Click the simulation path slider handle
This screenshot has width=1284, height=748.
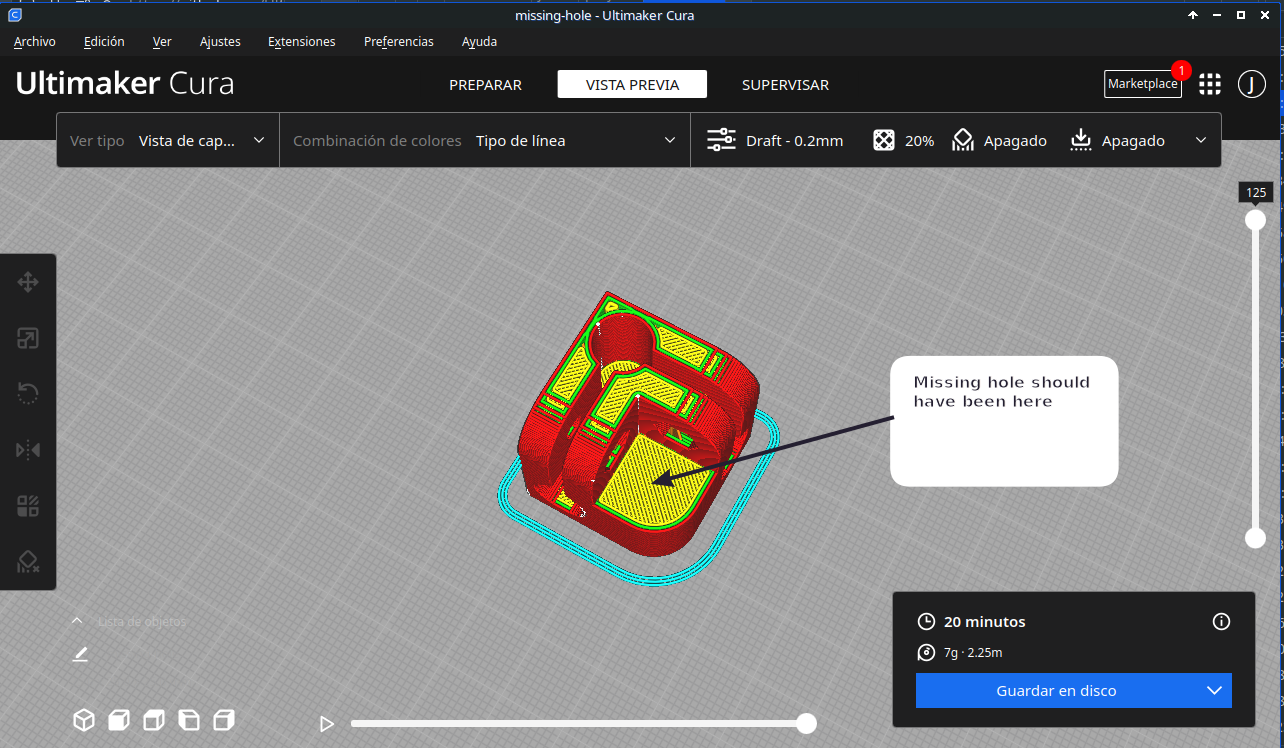806,723
